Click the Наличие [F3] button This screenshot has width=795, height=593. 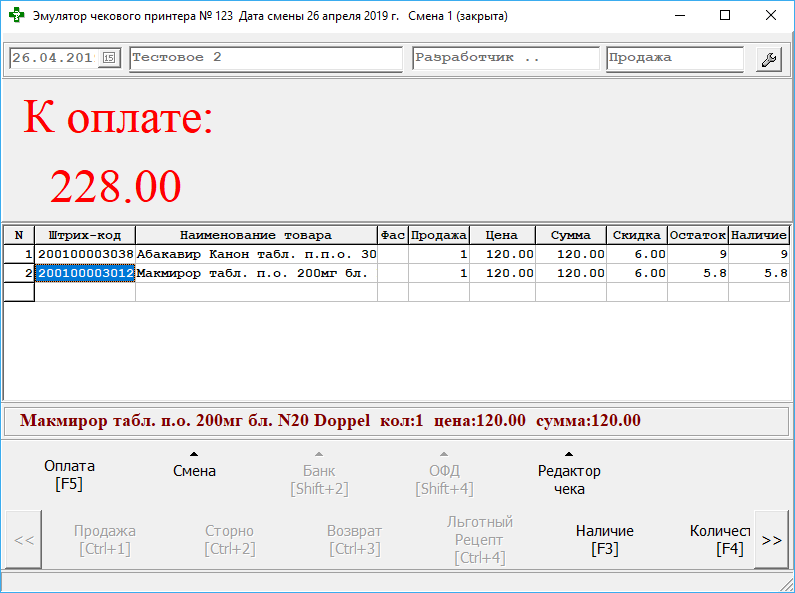tap(605, 540)
